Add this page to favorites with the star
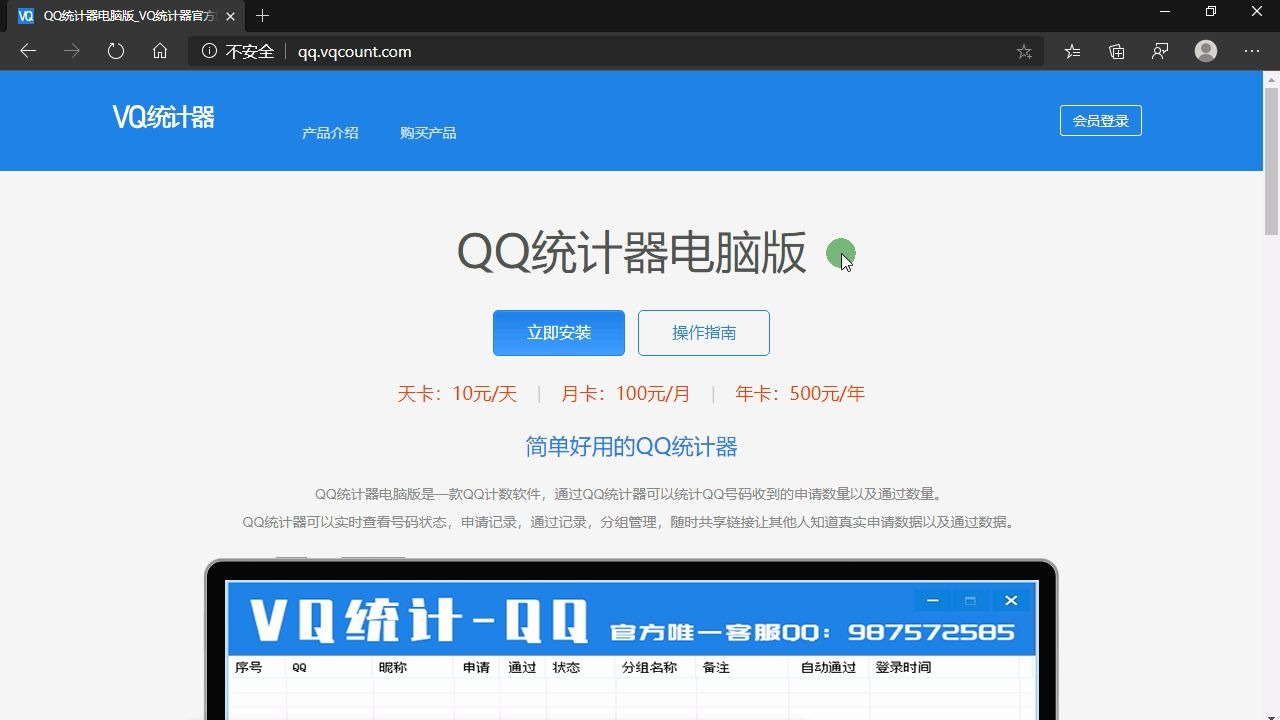Screen dimensions: 1280x720 [1024, 51]
